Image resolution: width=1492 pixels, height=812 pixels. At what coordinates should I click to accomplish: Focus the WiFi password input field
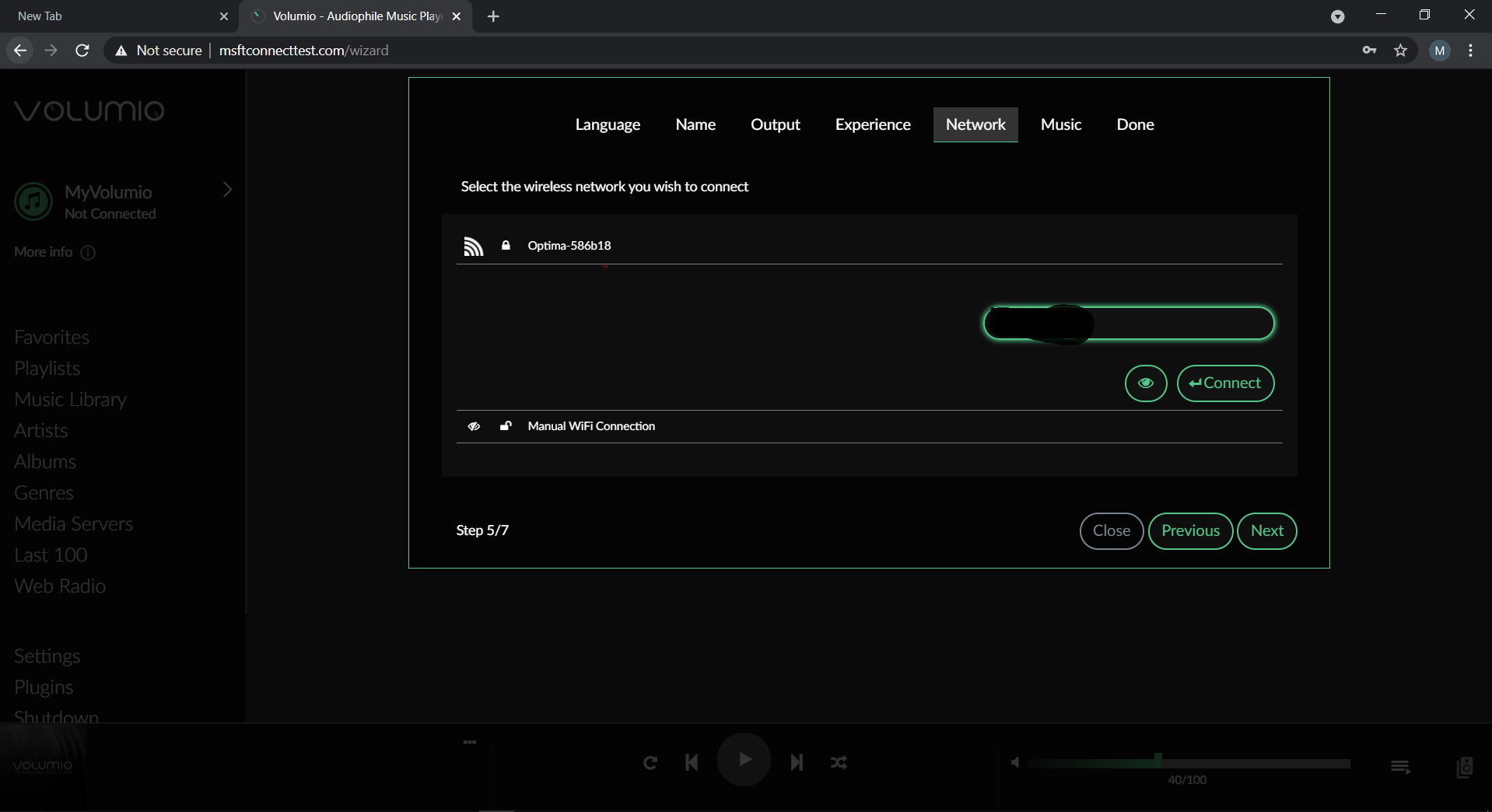coord(1129,324)
